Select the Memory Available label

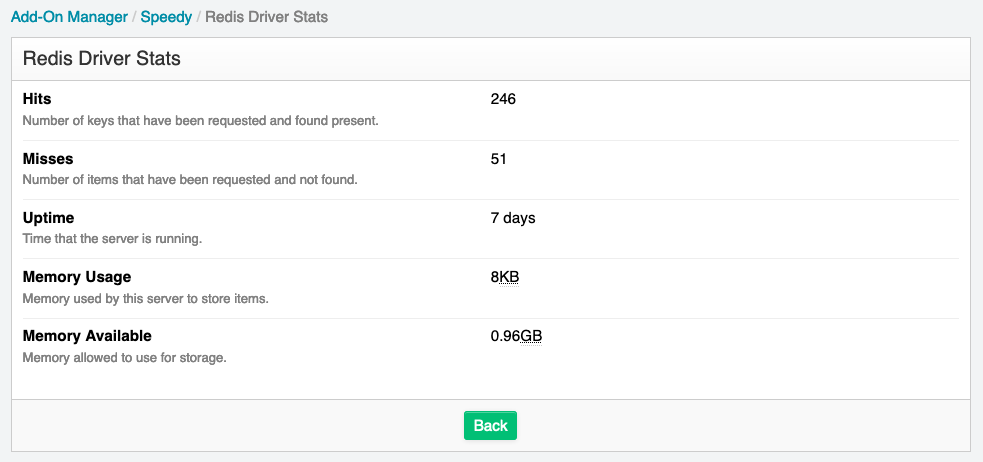pos(87,336)
